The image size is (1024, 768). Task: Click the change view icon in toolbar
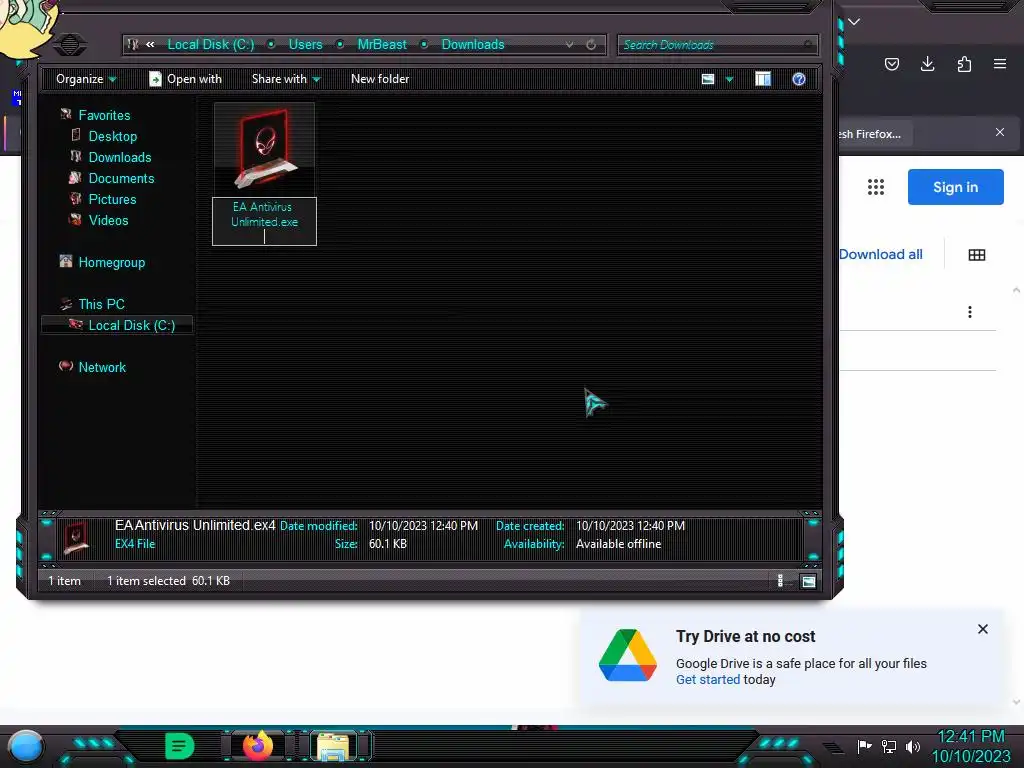click(708, 79)
